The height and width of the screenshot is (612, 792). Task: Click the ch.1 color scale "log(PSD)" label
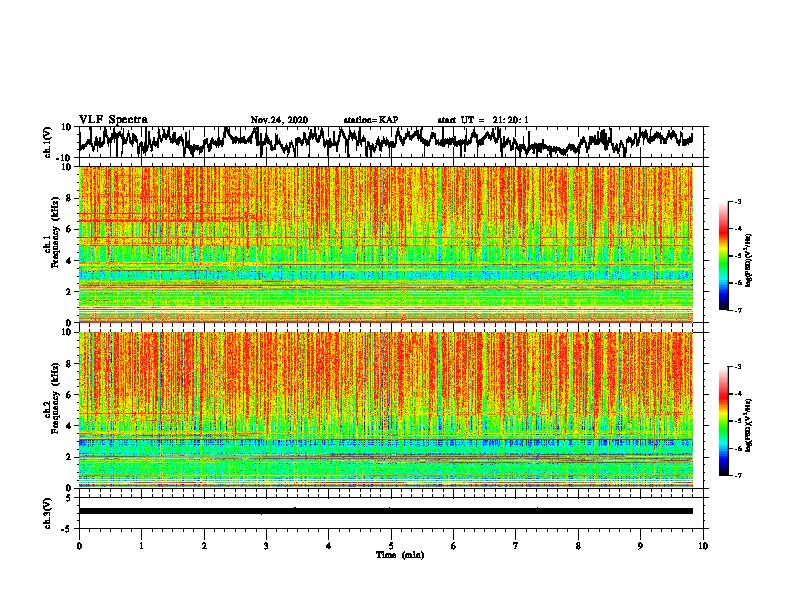749,260
